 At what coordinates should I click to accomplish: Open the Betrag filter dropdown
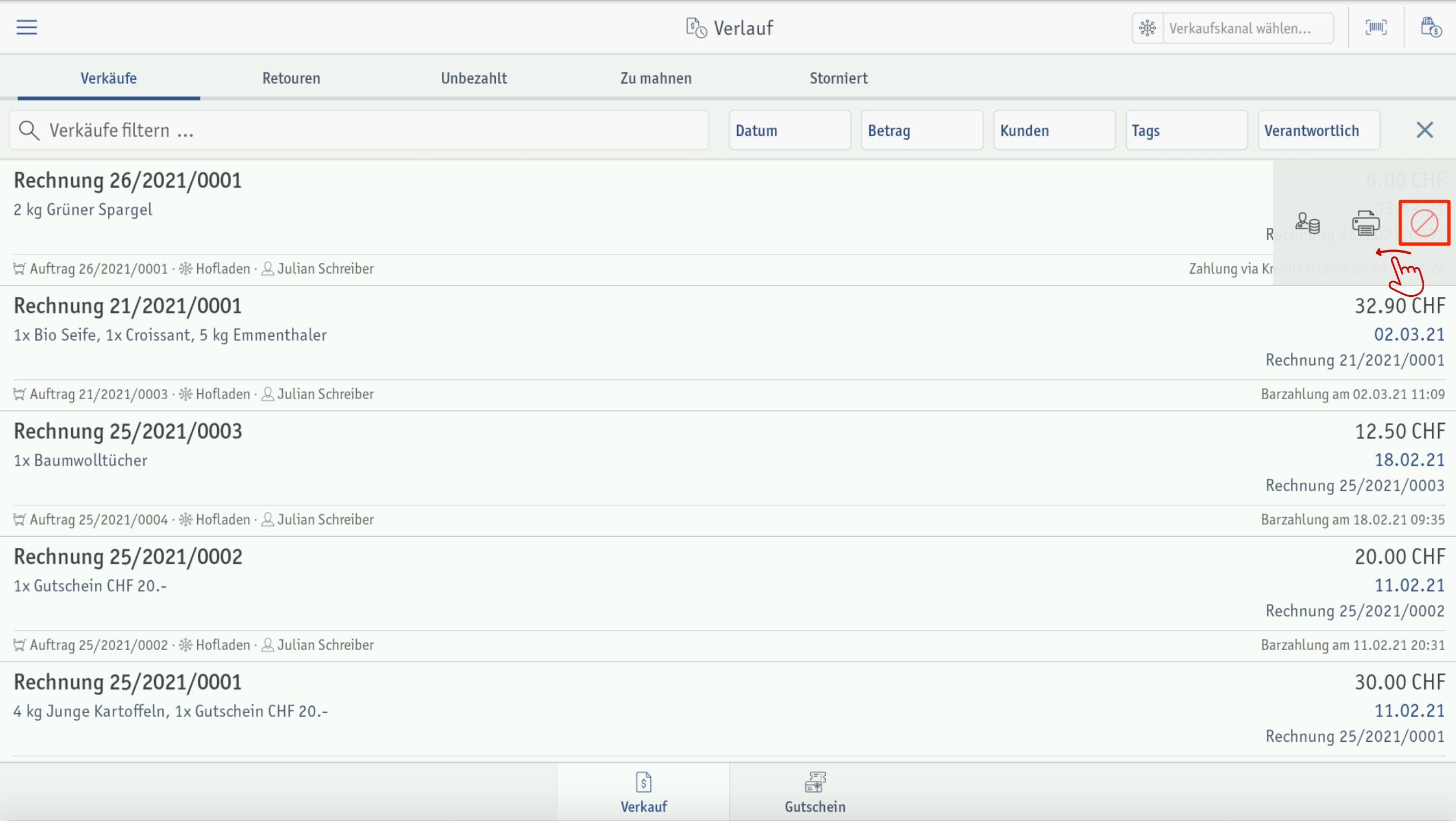coord(922,130)
